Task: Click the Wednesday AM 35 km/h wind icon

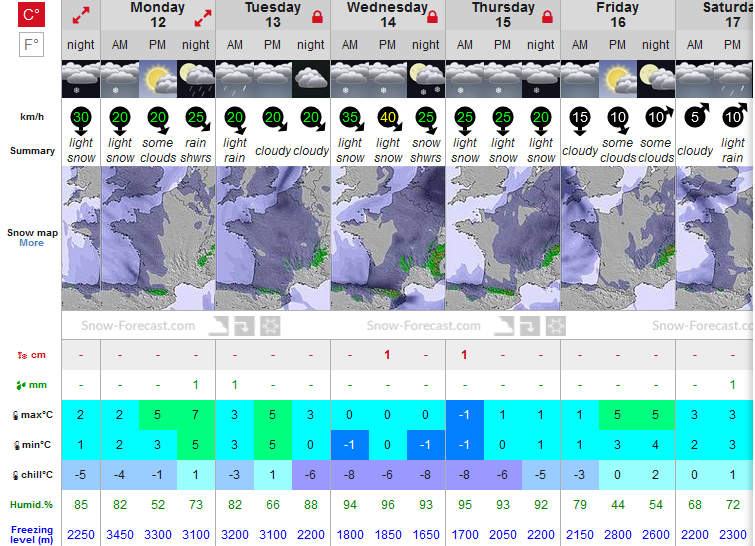Action: click(351, 119)
